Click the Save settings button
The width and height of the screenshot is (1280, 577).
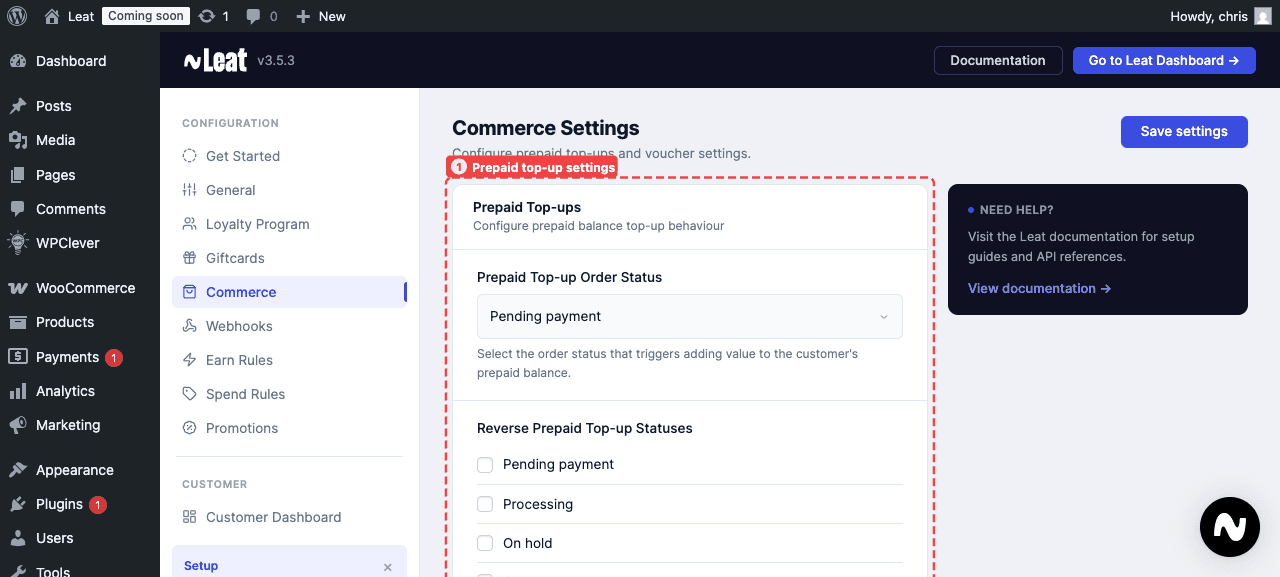click(x=1184, y=132)
